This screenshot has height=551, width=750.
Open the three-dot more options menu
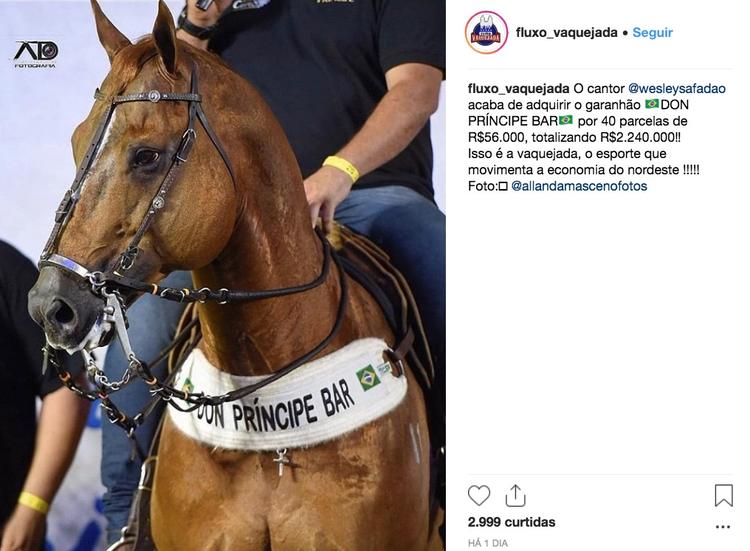tap(723, 527)
